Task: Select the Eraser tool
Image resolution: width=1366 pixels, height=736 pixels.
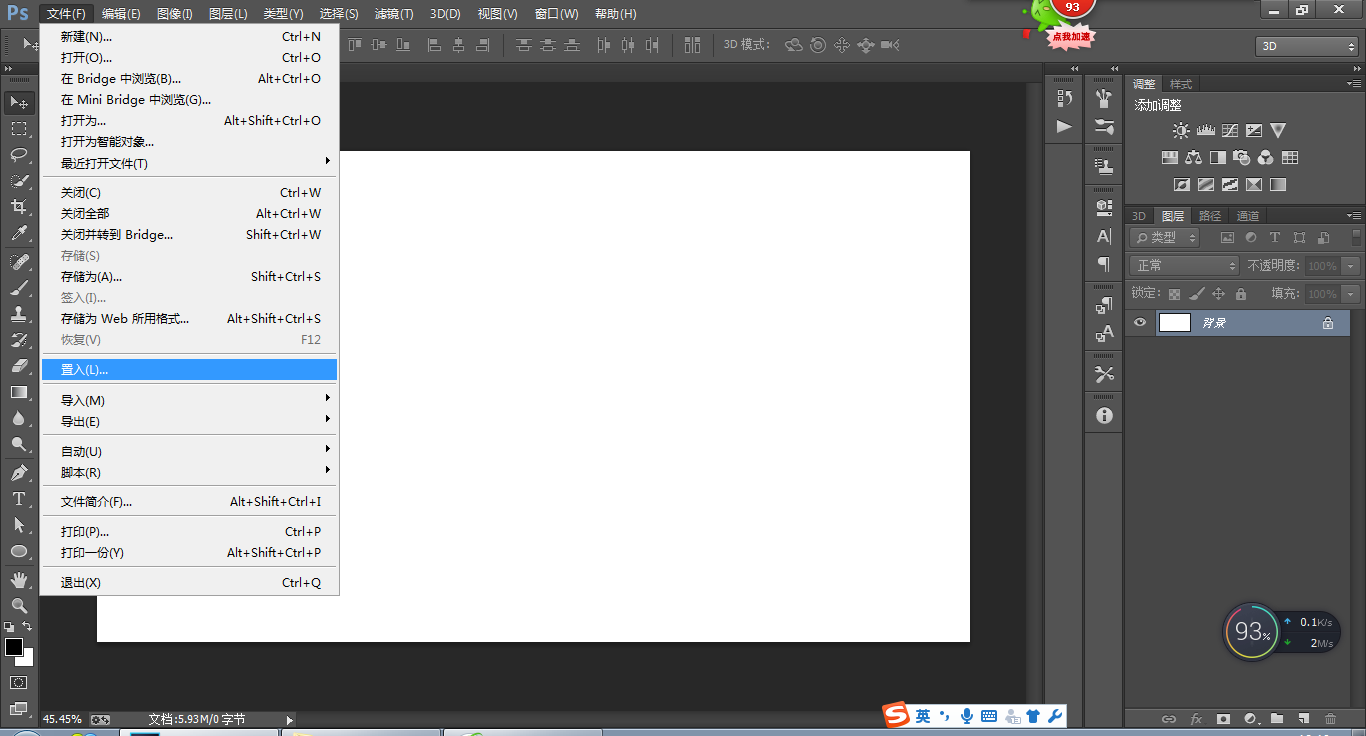Action: pyautogui.click(x=19, y=366)
